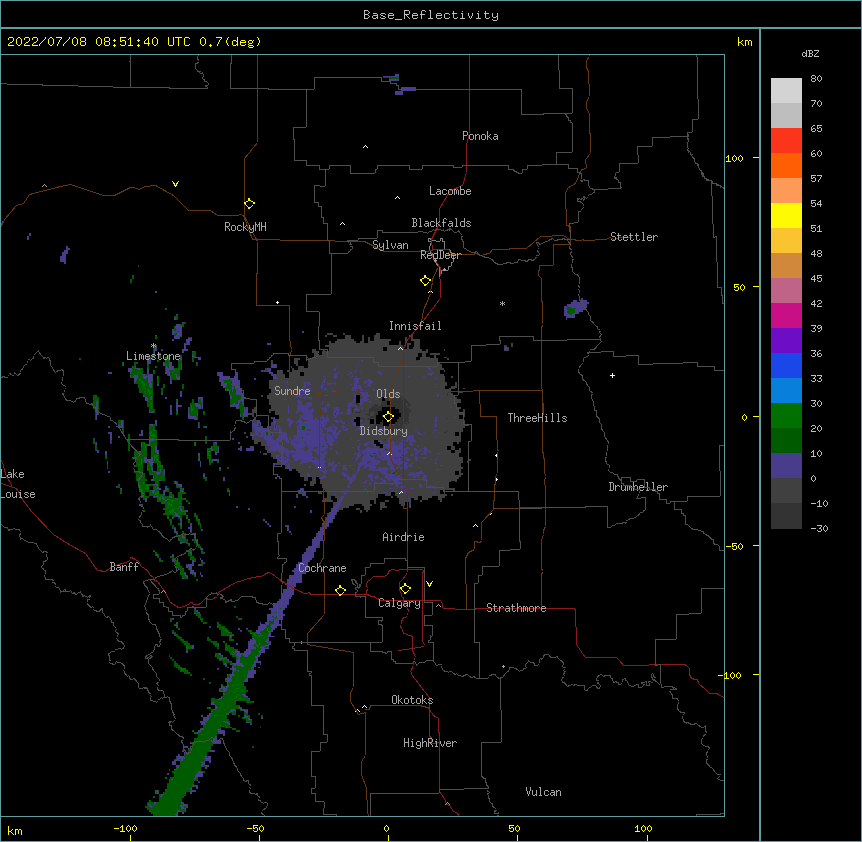Click the ThreeHills label
862x842 pixels.
point(537,418)
